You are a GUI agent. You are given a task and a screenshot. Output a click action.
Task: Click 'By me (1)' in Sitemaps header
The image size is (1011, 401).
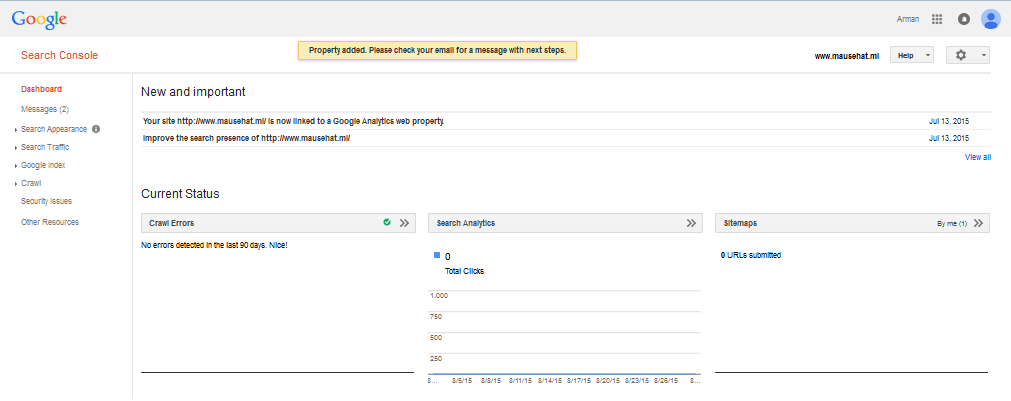click(x=952, y=224)
